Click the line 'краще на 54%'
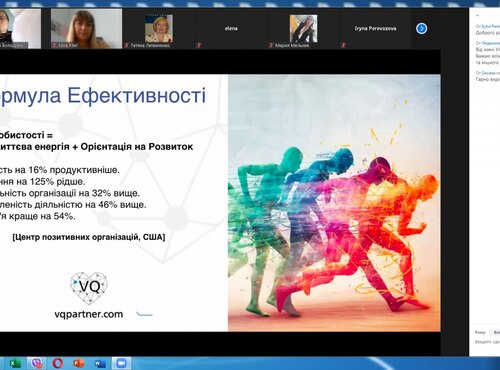This screenshot has height=370, width=500. pos(42,216)
